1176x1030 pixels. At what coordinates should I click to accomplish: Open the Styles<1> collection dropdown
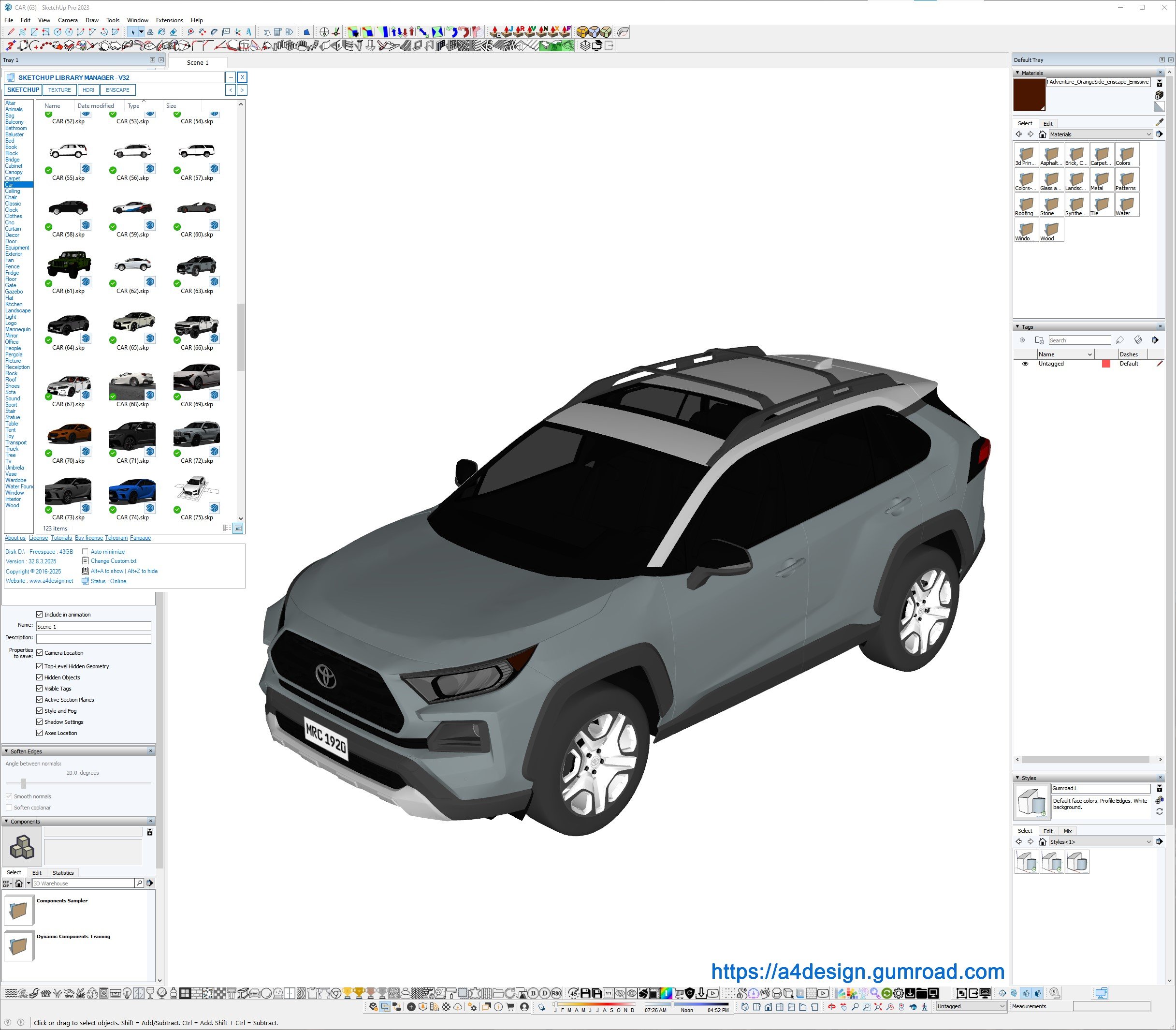[x=1148, y=842]
